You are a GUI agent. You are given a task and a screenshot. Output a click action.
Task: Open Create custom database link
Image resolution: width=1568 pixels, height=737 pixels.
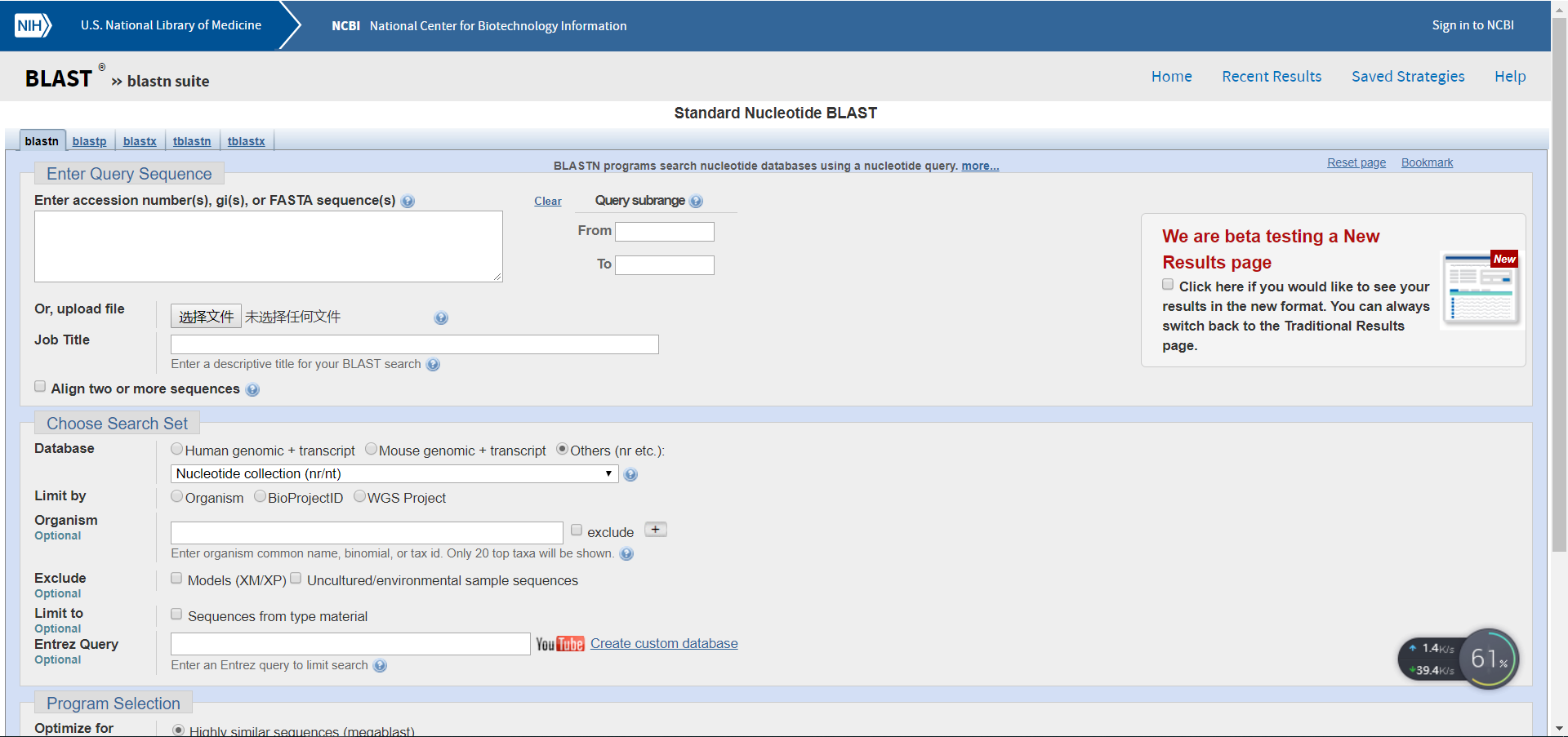click(664, 644)
